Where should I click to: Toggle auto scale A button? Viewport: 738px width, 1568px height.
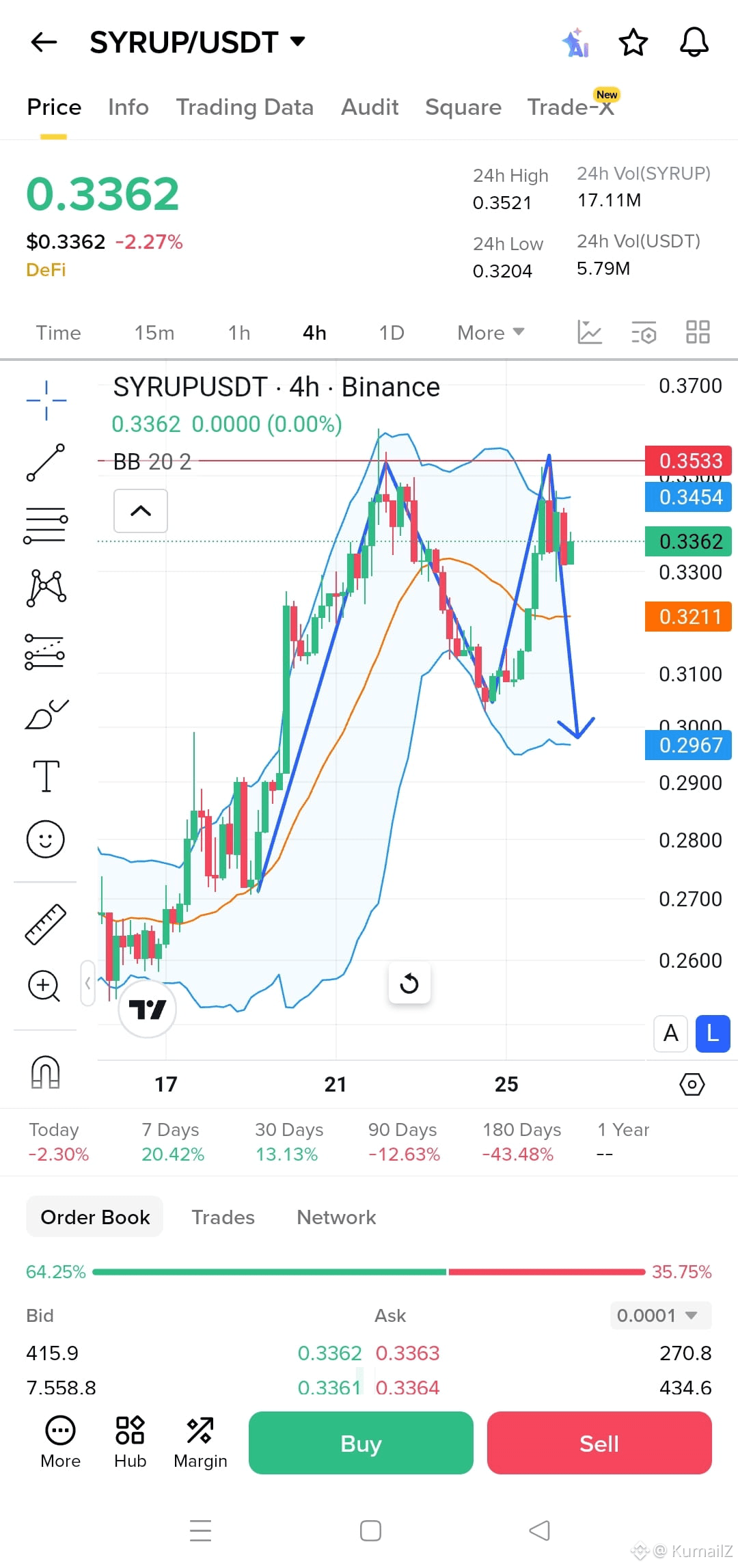[x=671, y=1033]
